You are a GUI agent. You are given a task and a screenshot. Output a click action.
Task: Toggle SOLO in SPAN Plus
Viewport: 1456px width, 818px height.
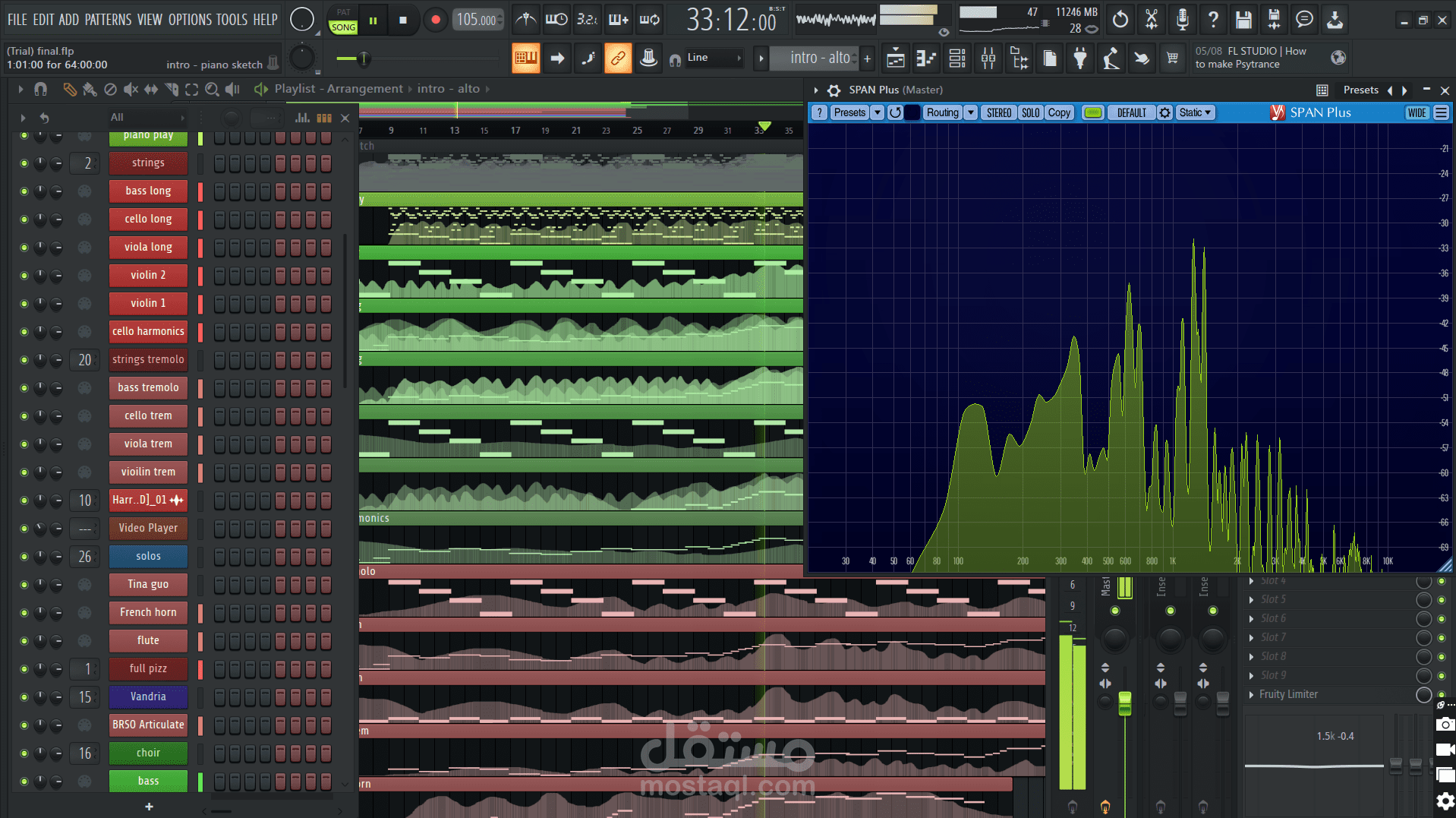pyautogui.click(x=1030, y=113)
